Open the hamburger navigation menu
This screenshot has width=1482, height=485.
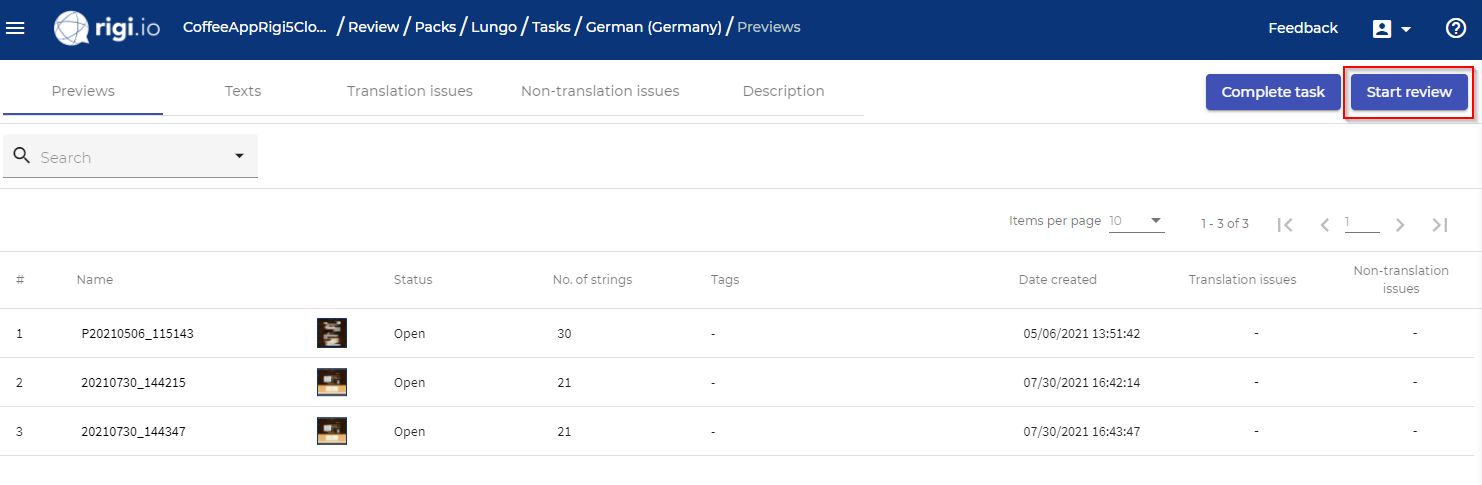coord(15,28)
